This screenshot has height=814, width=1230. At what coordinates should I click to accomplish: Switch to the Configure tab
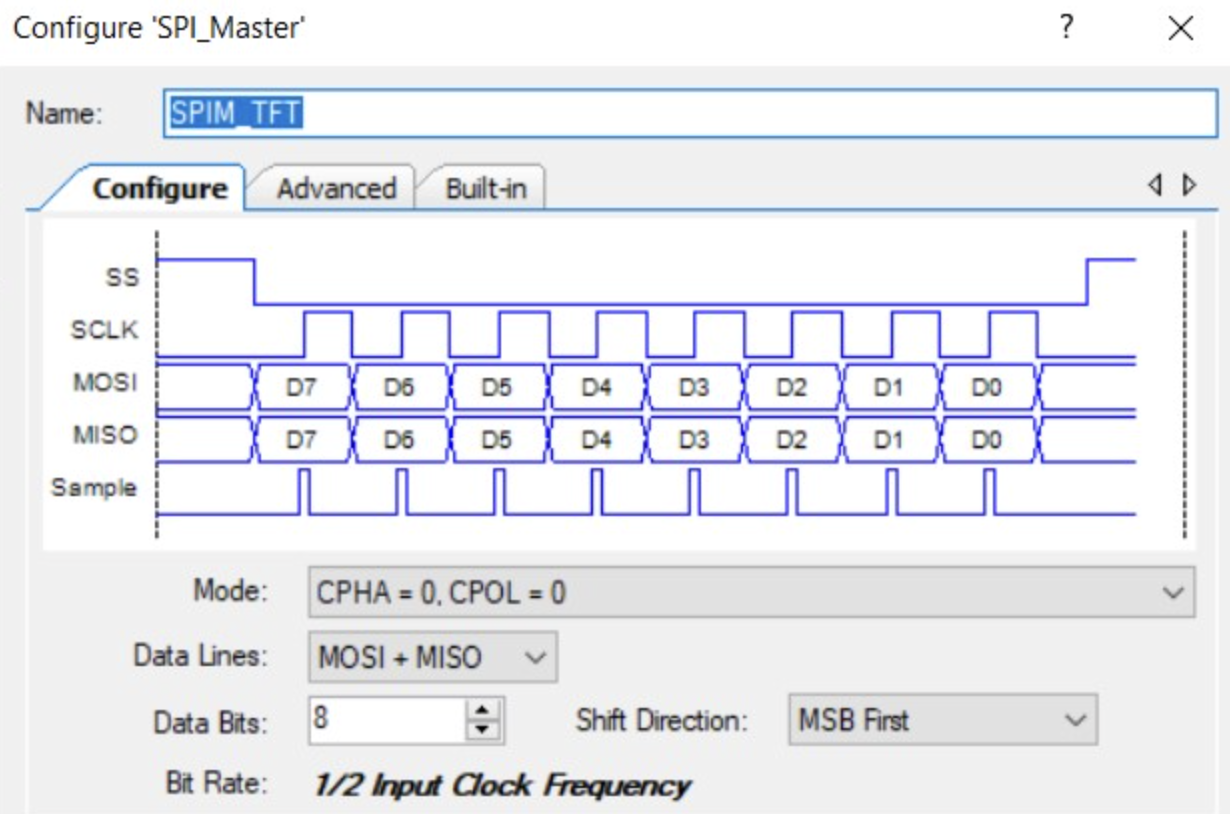click(x=160, y=189)
